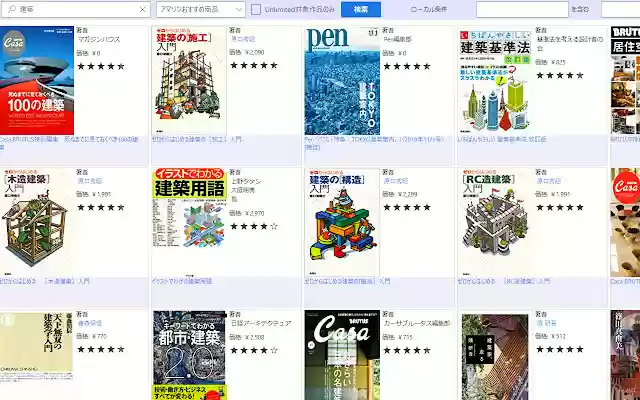Image resolution: width=640 pixels, height=400 pixels.
Task: Click the ゼロからはじめる建築の[構造]入門 title link
Action: [347, 281]
